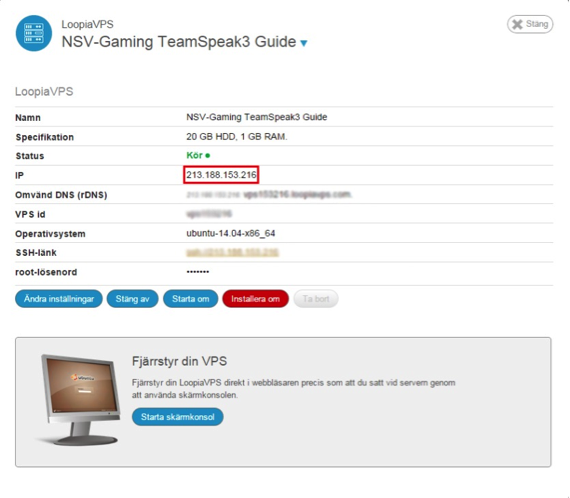Click the Fjärrstyr din VPS heading
This screenshot has height=498, width=570.
[179, 361]
